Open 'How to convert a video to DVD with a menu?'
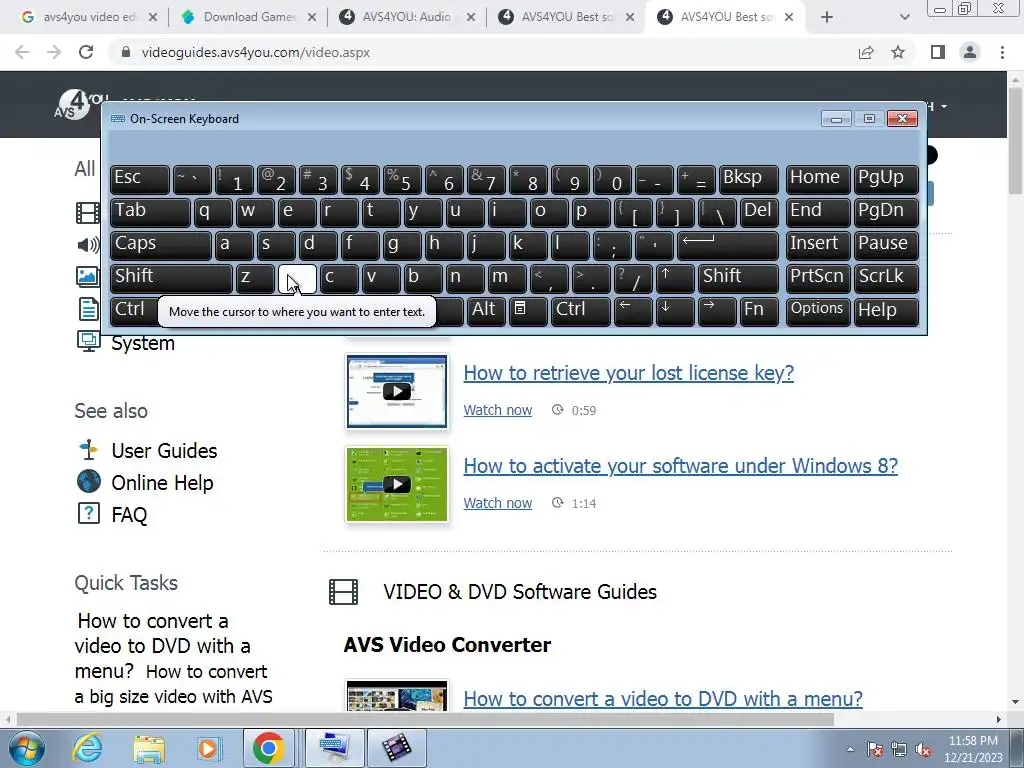The height and width of the screenshot is (768, 1024). pos(663,699)
